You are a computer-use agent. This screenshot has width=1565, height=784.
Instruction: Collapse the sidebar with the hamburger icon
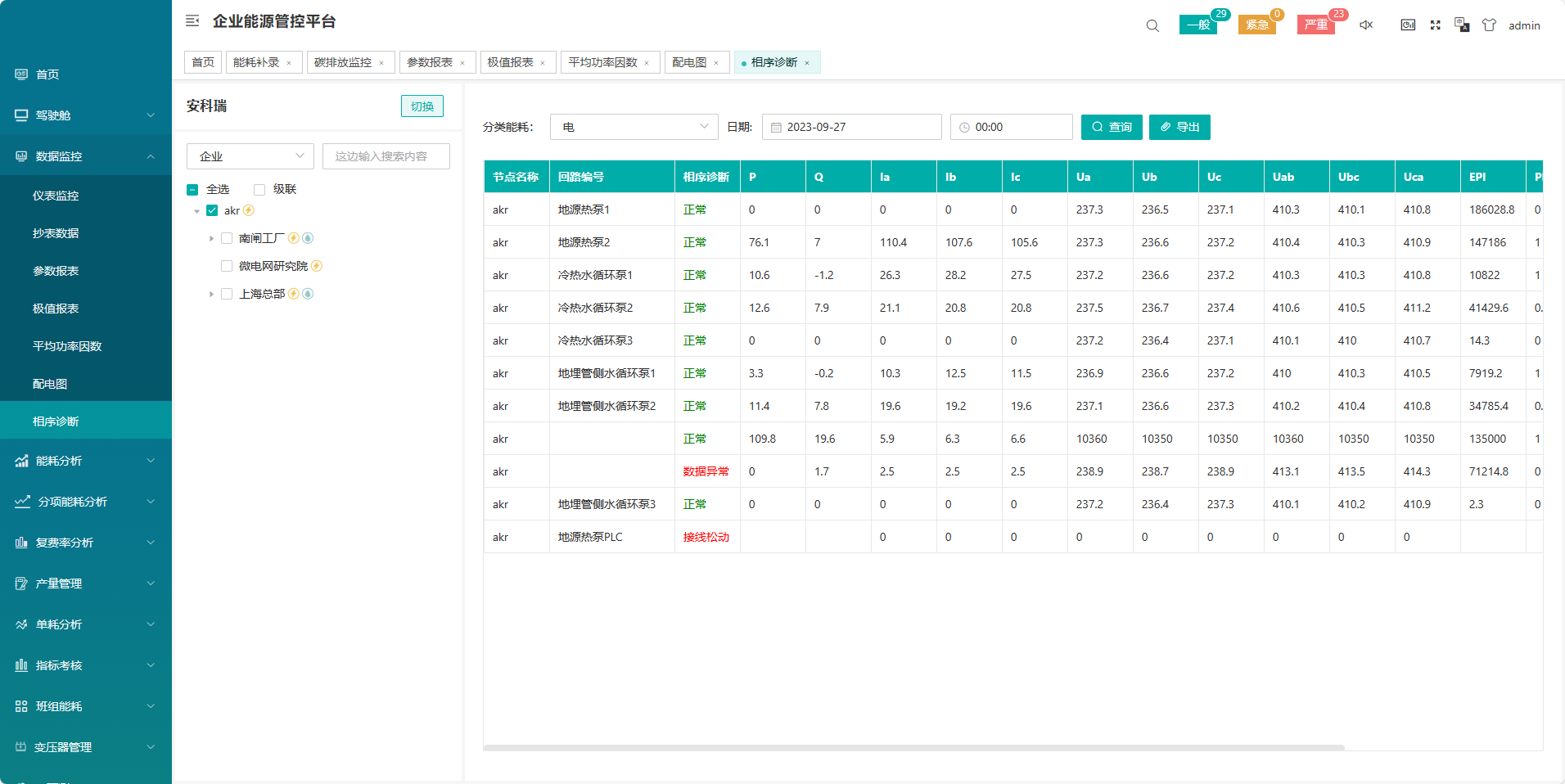tap(192, 21)
